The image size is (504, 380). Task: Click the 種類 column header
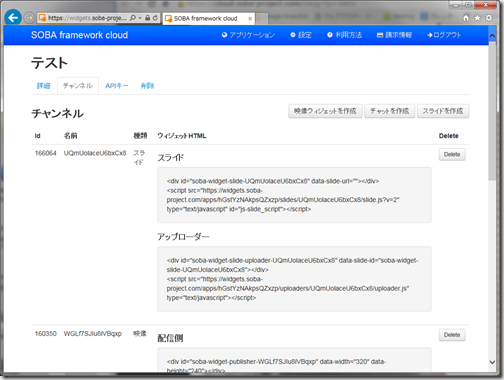pos(140,136)
